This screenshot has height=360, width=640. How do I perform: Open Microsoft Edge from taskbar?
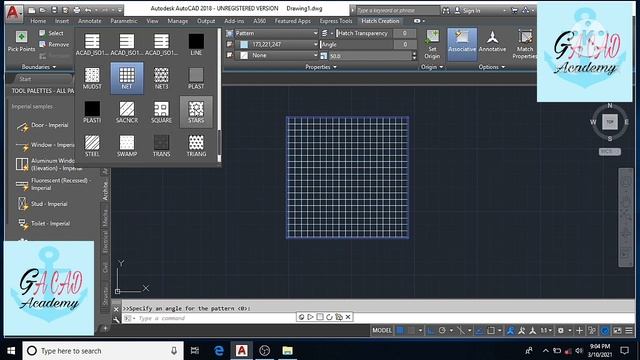click(x=219, y=351)
